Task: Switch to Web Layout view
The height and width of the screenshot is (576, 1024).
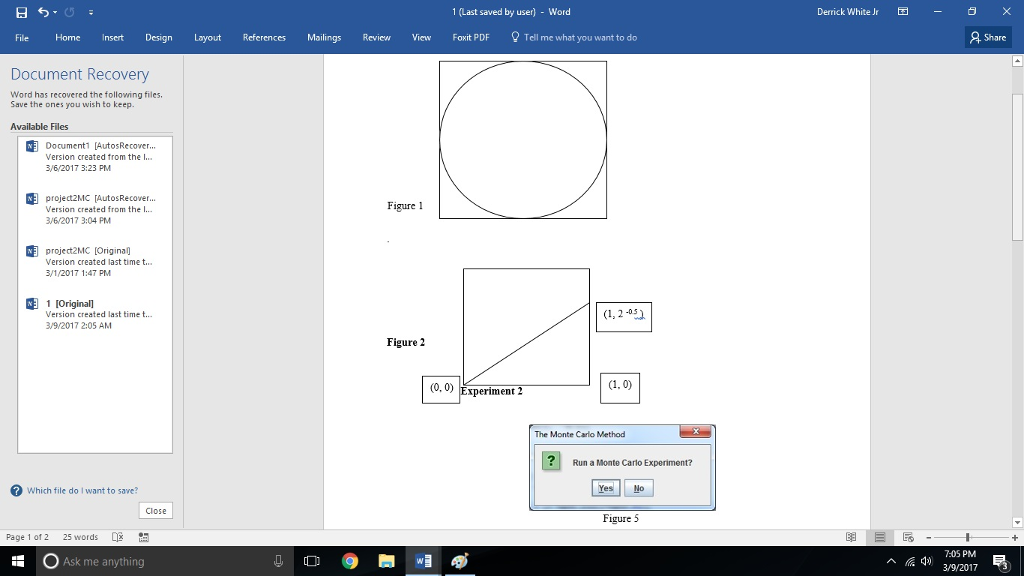Action: click(x=908, y=537)
